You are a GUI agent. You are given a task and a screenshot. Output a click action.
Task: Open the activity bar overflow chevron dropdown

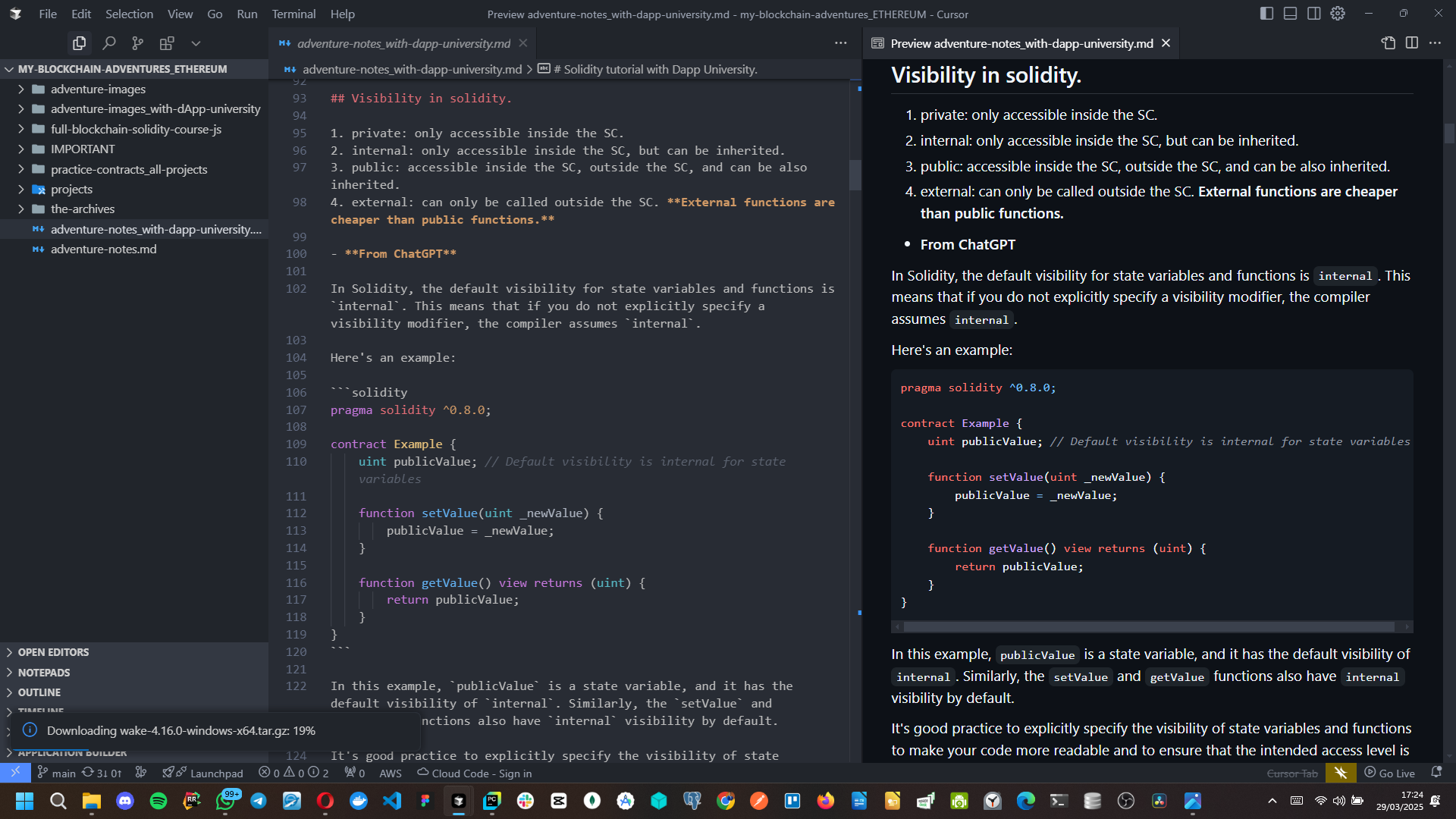click(x=196, y=43)
